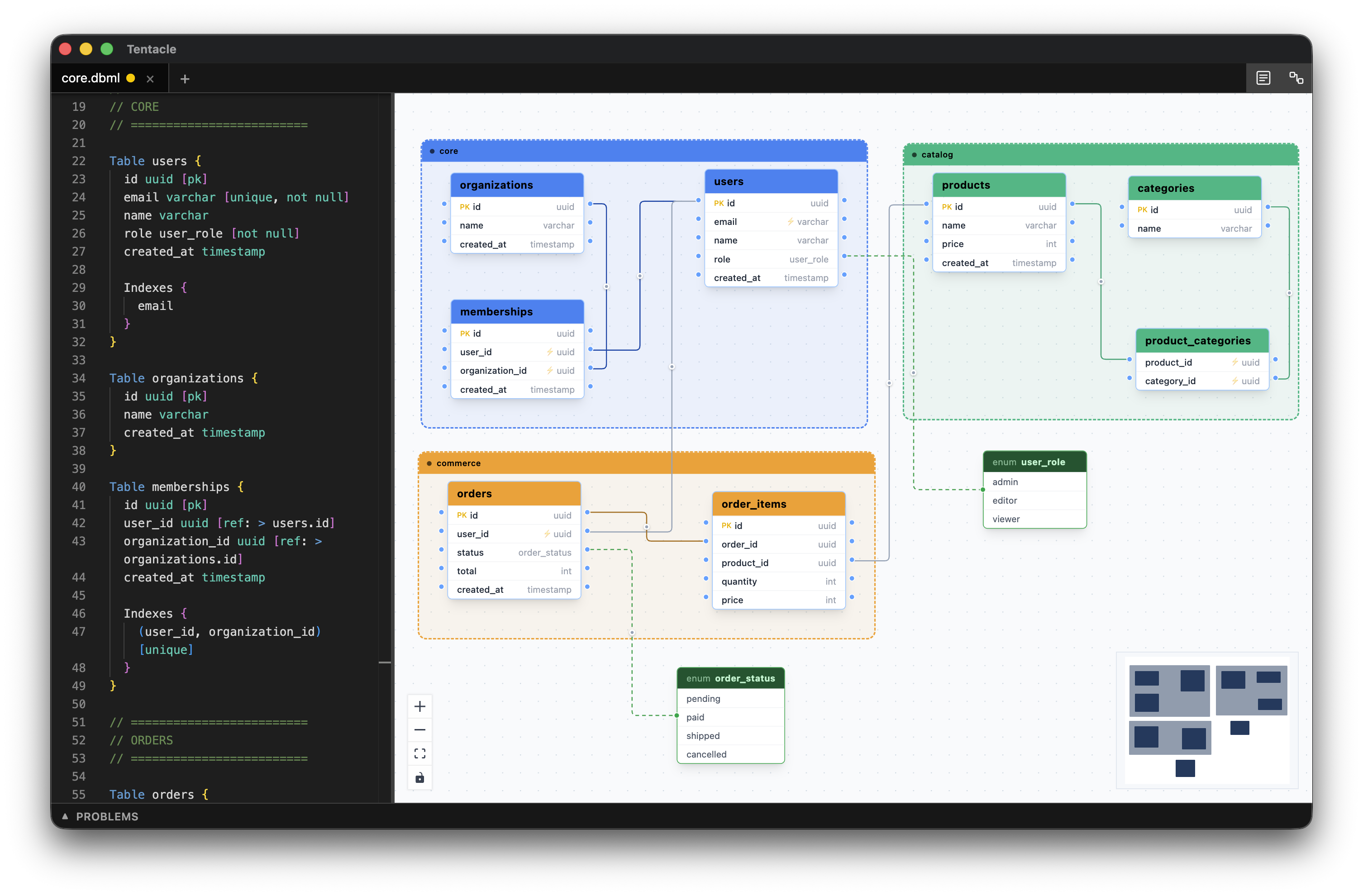Collapse the catalog table group
1363x896 pixels.
click(x=914, y=155)
